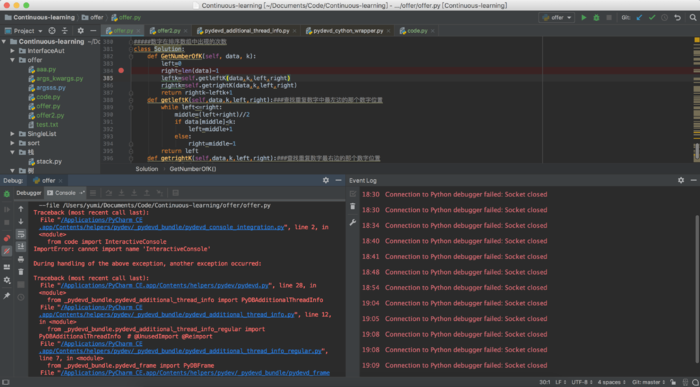This screenshot has width=700, height=387.
Task: Open test.txt in project tree
Action: pyautogui.click(x=47, y=125)
